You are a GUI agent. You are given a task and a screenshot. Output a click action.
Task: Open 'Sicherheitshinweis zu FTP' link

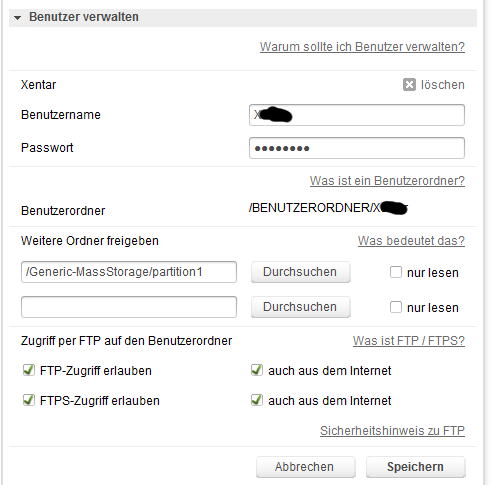coord(392,431)
